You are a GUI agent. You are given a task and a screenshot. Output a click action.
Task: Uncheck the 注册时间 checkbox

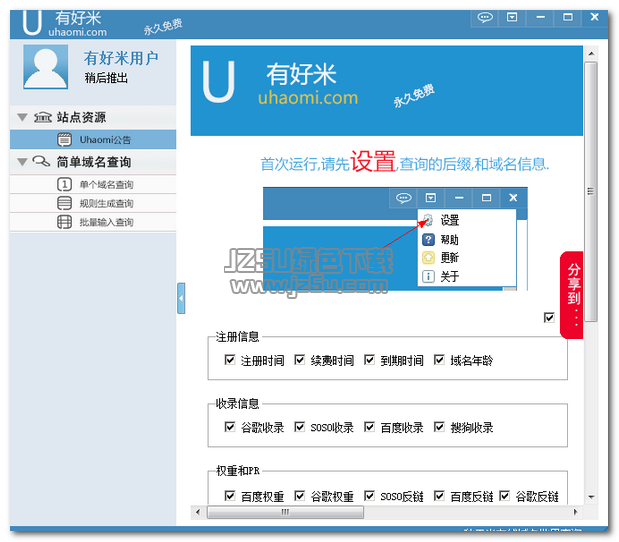point(230,360)
